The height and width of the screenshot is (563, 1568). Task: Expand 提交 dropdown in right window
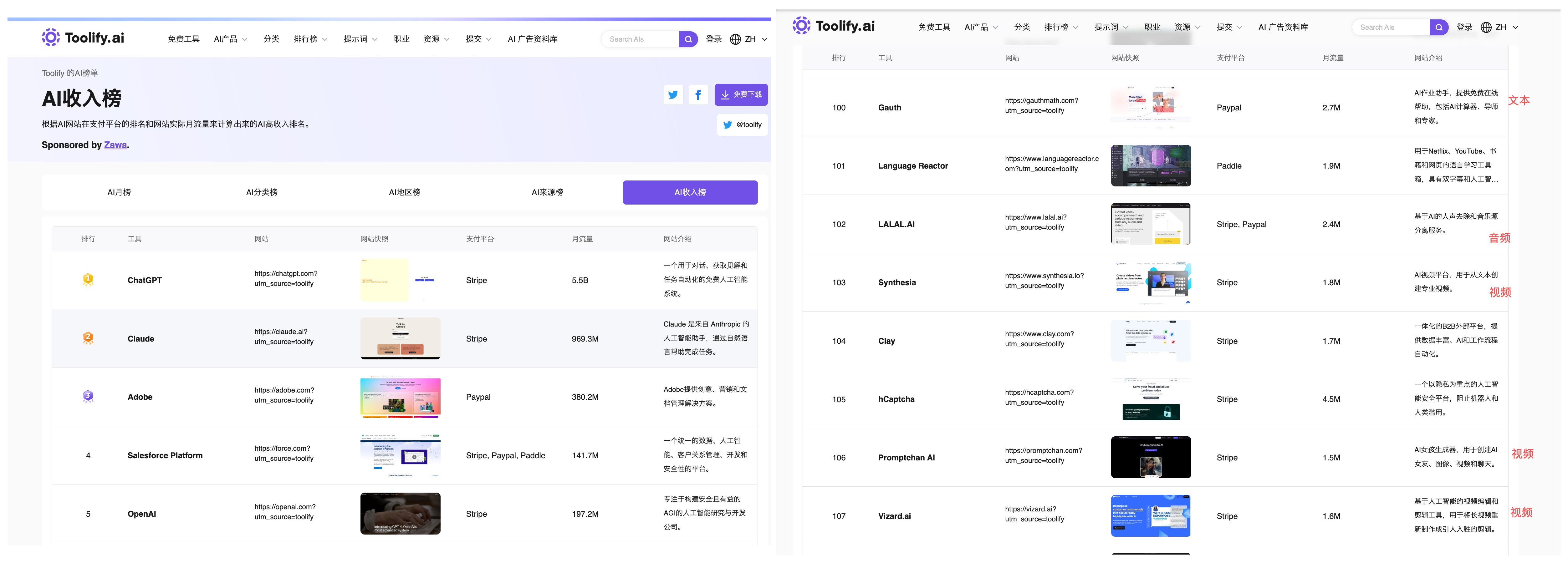tap(1229, 28)
